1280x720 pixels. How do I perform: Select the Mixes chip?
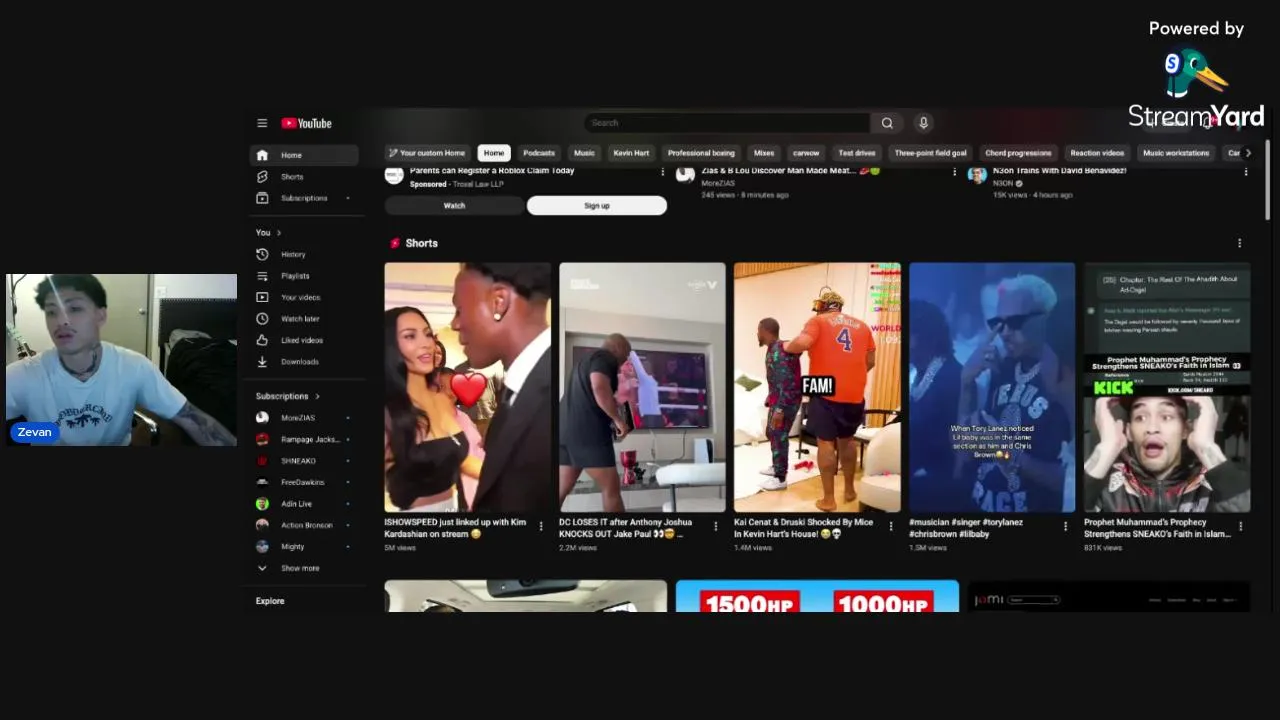(764, 153)
